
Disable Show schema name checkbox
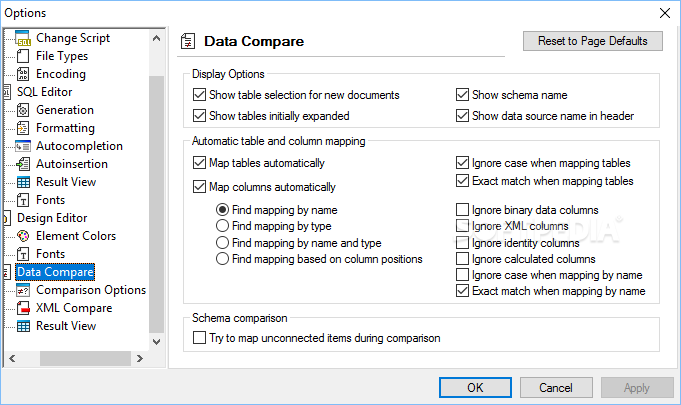tap(462, 95)
